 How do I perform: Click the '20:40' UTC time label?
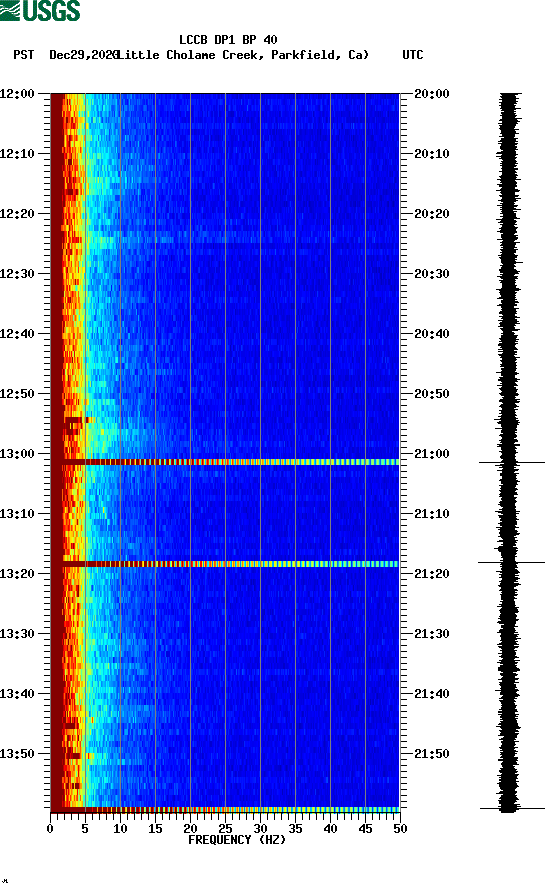pos(432,334)
